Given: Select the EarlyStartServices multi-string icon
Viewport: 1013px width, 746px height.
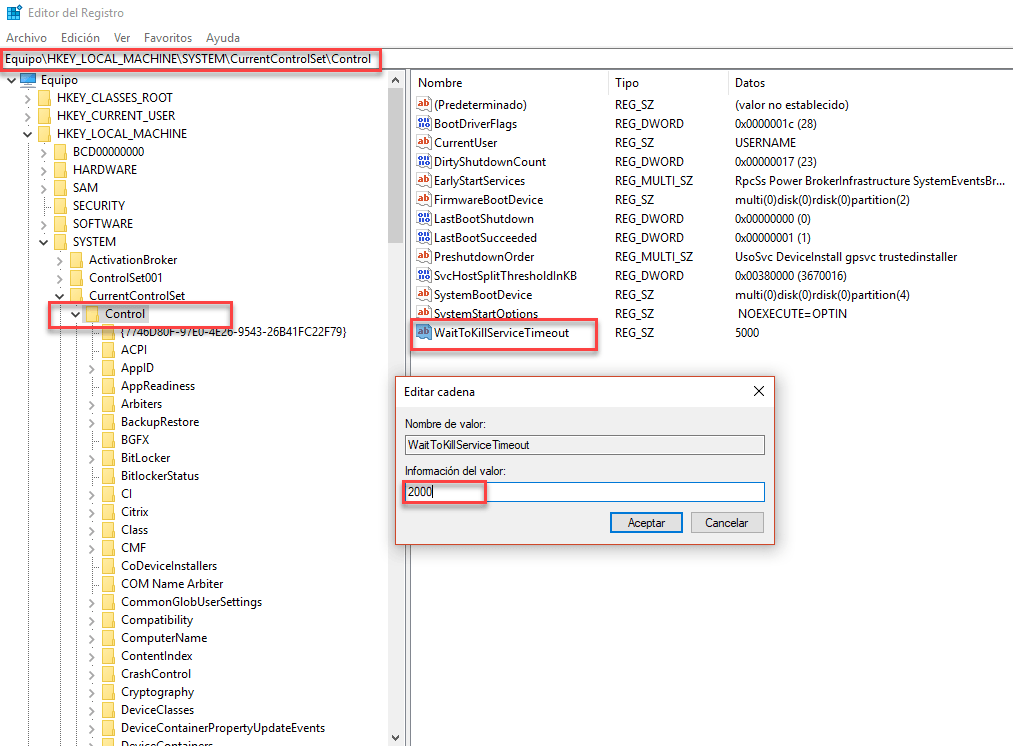Looking at the screenshot, I should [x=423, y=181].
